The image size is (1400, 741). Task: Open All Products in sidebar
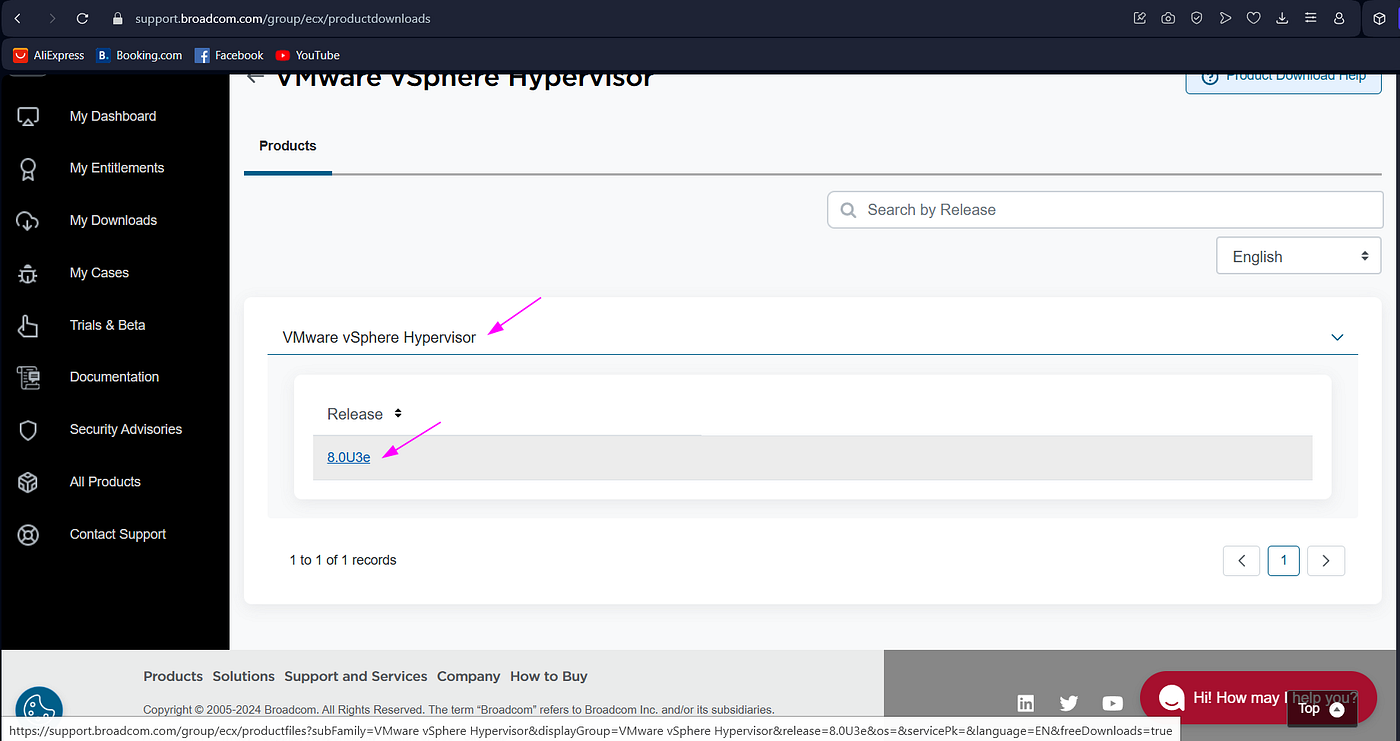tap(105, 481)
